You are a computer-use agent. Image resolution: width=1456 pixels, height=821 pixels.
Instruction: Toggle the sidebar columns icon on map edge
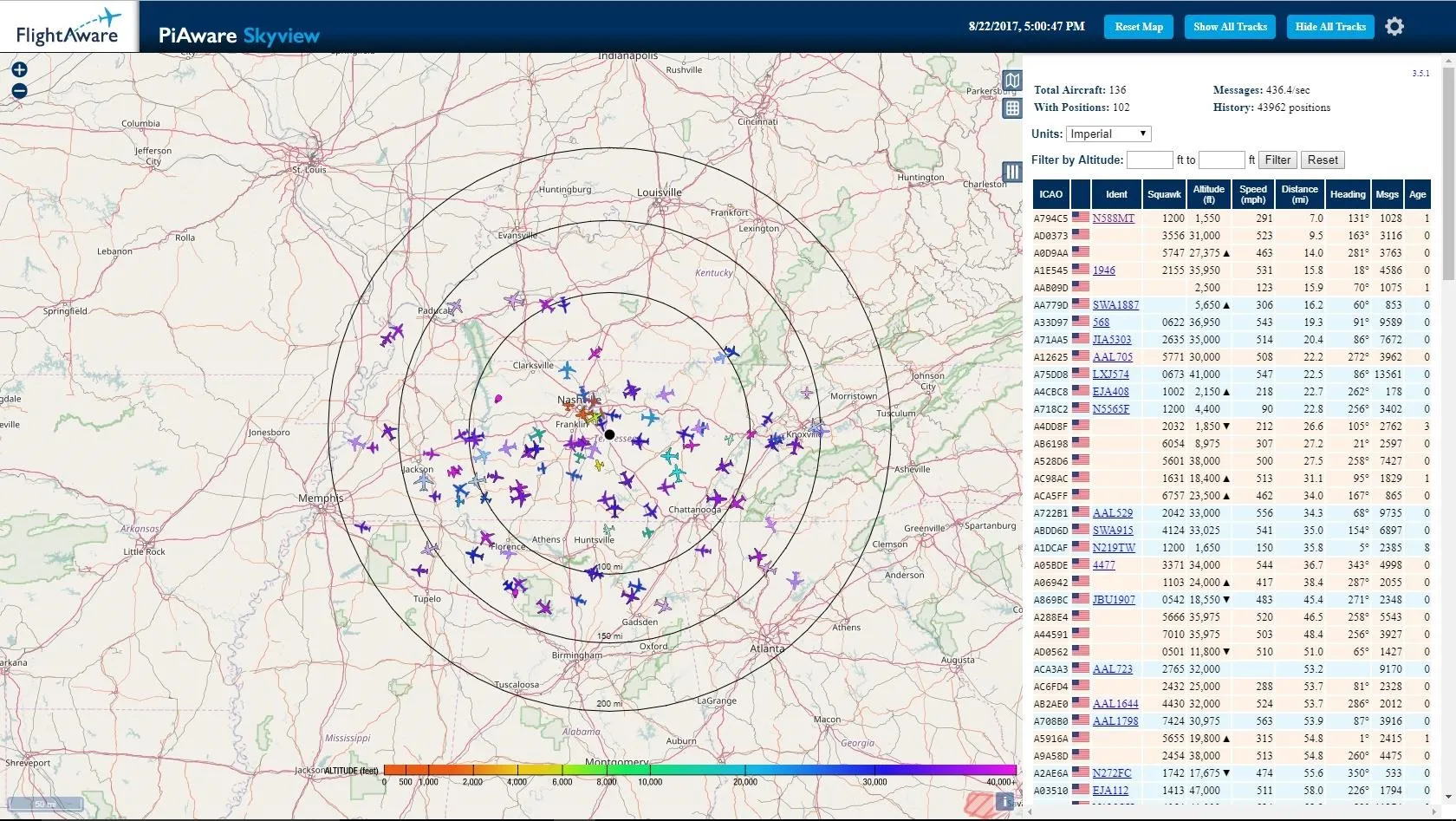(1011, 172)
